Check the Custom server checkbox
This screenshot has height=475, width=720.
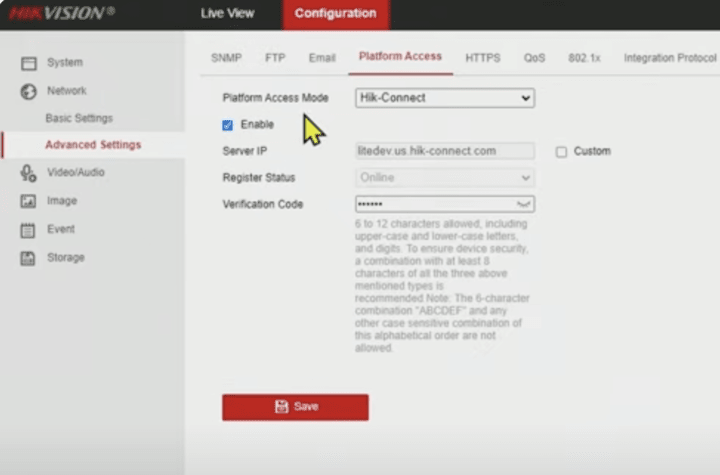[x=561, y=152]
